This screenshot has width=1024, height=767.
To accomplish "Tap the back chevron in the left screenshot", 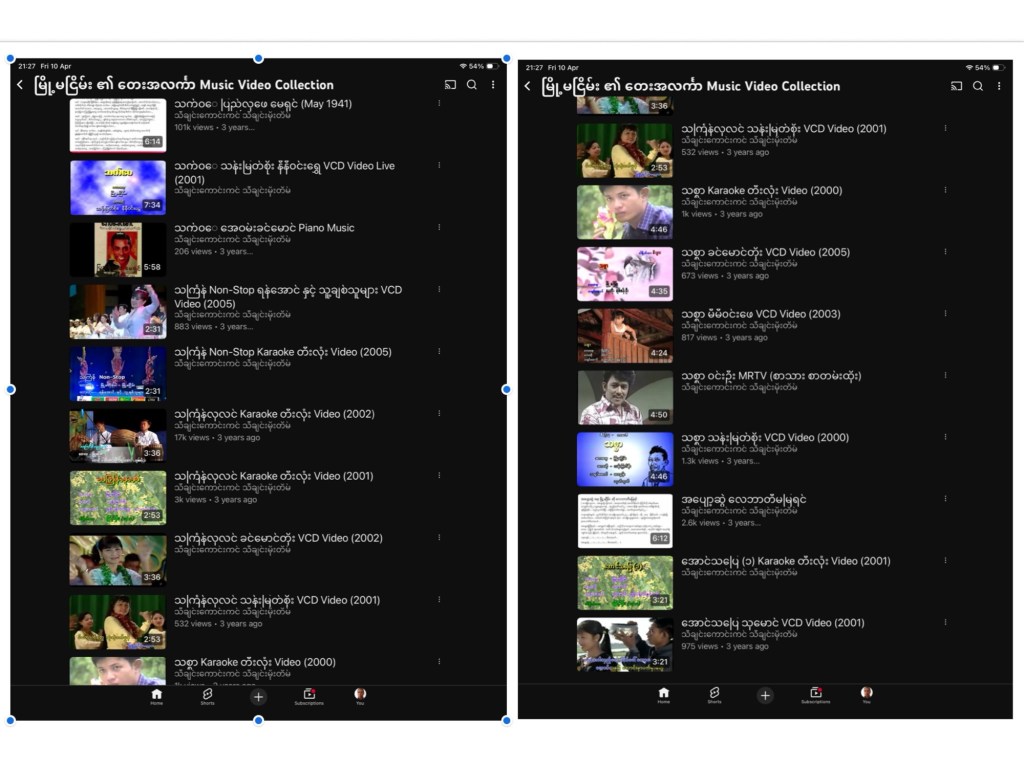I will 20,85.
